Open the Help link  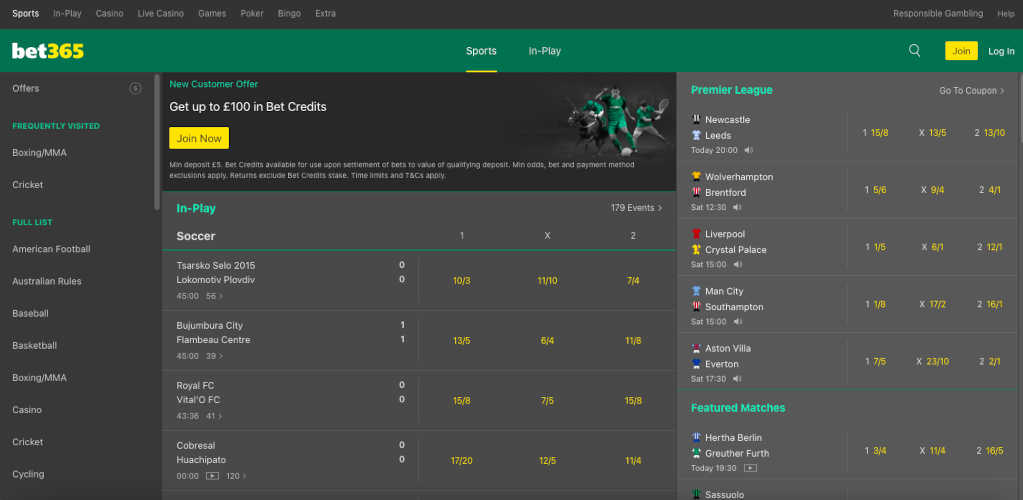pos(1005,13)
